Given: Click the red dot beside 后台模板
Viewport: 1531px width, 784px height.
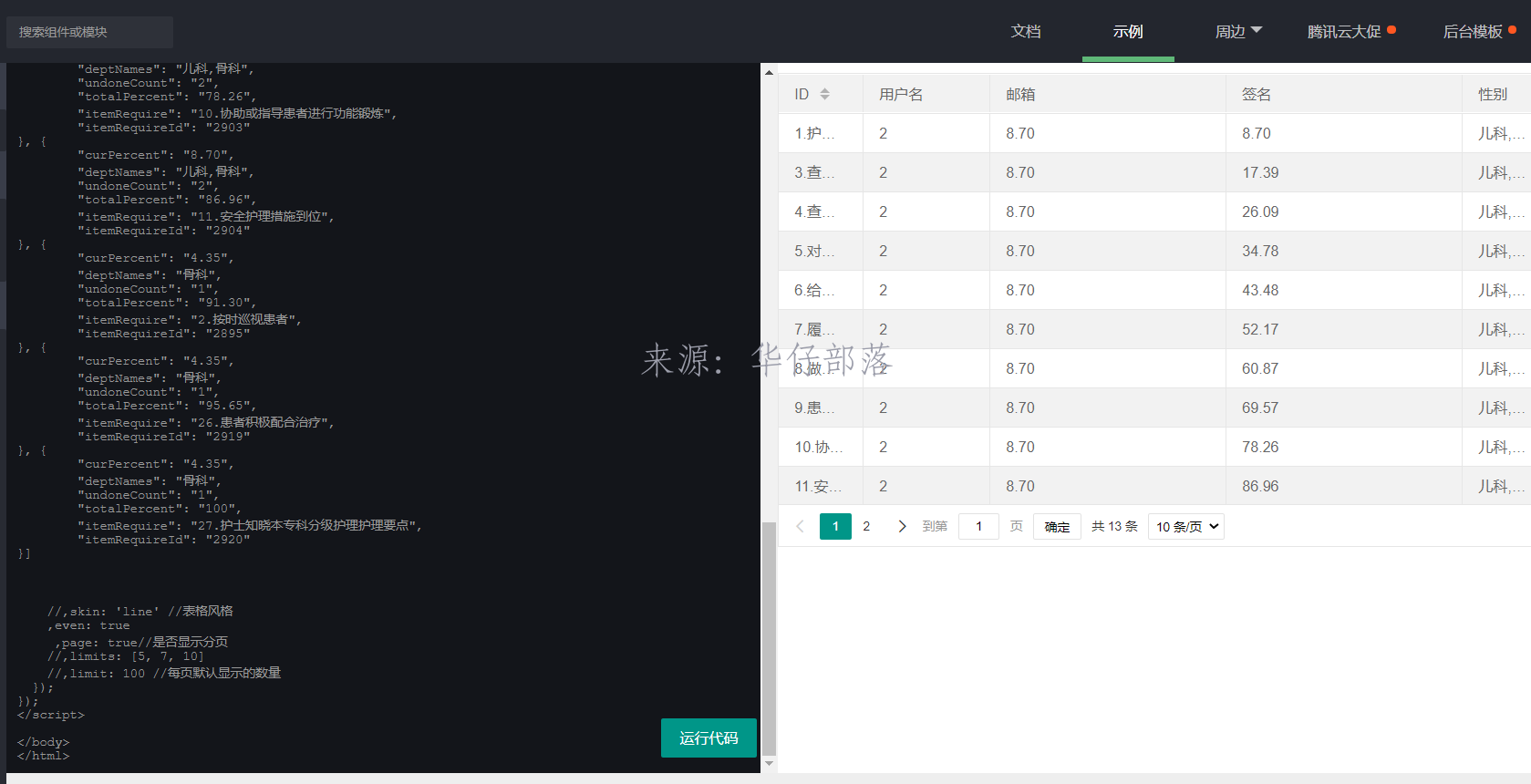Looking at the screenshot, I should 1513,30.
